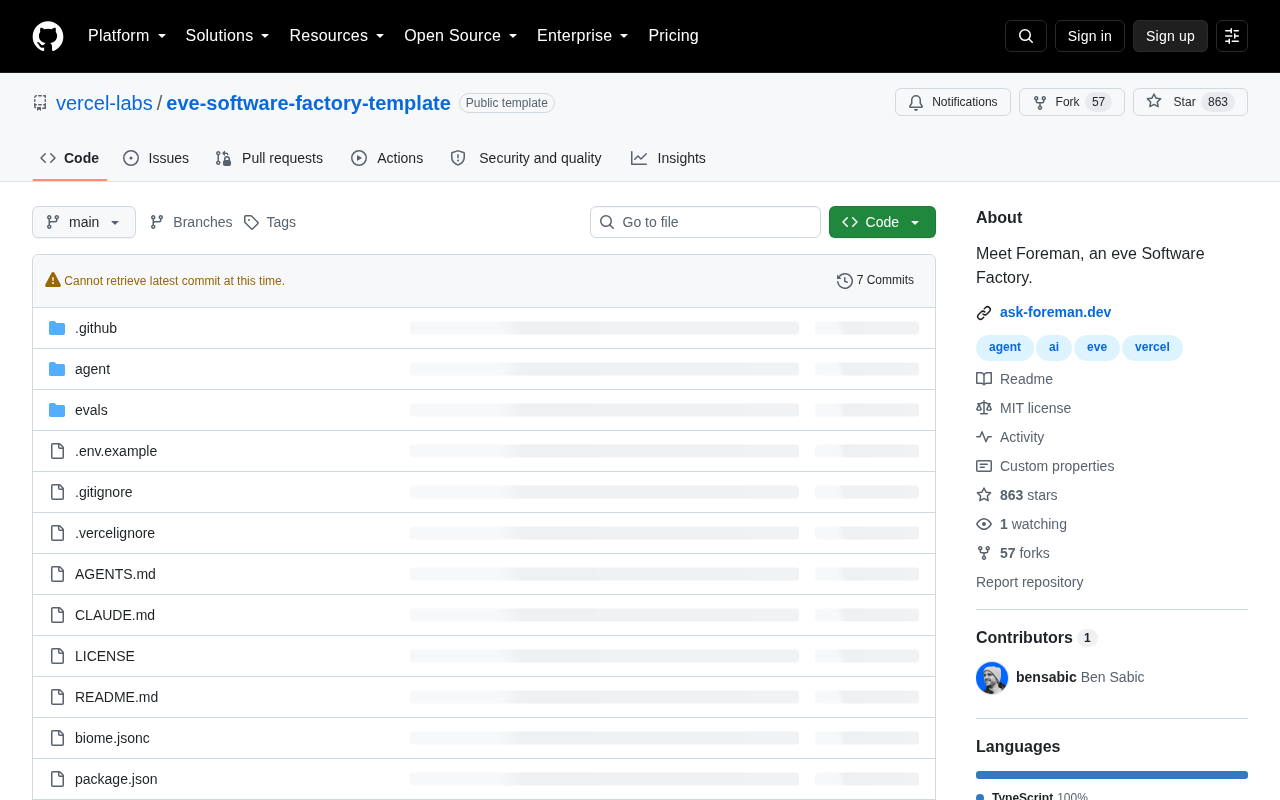
Task: Open the search magnifier button
Action: (x=1026, y=36)
